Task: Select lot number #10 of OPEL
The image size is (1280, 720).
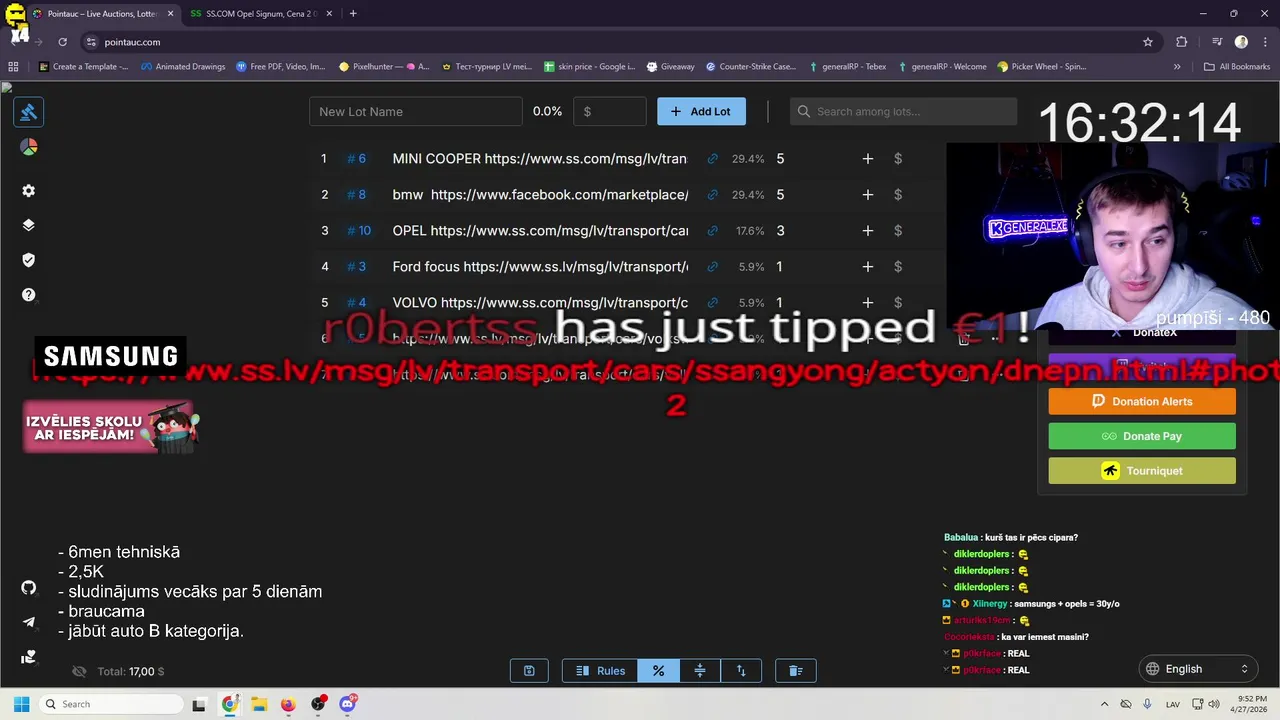Action: tap(359, 231)
